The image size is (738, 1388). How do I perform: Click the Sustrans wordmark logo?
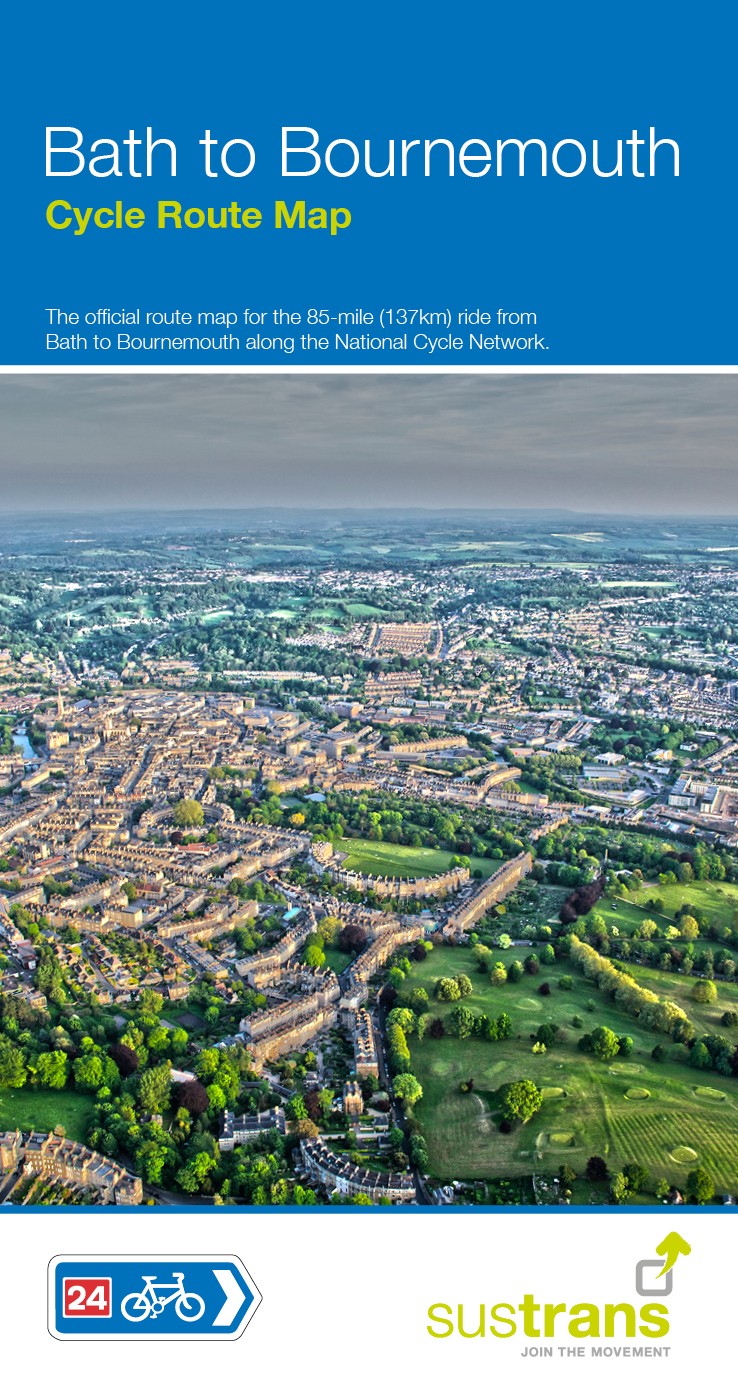tap(547, 1317)
